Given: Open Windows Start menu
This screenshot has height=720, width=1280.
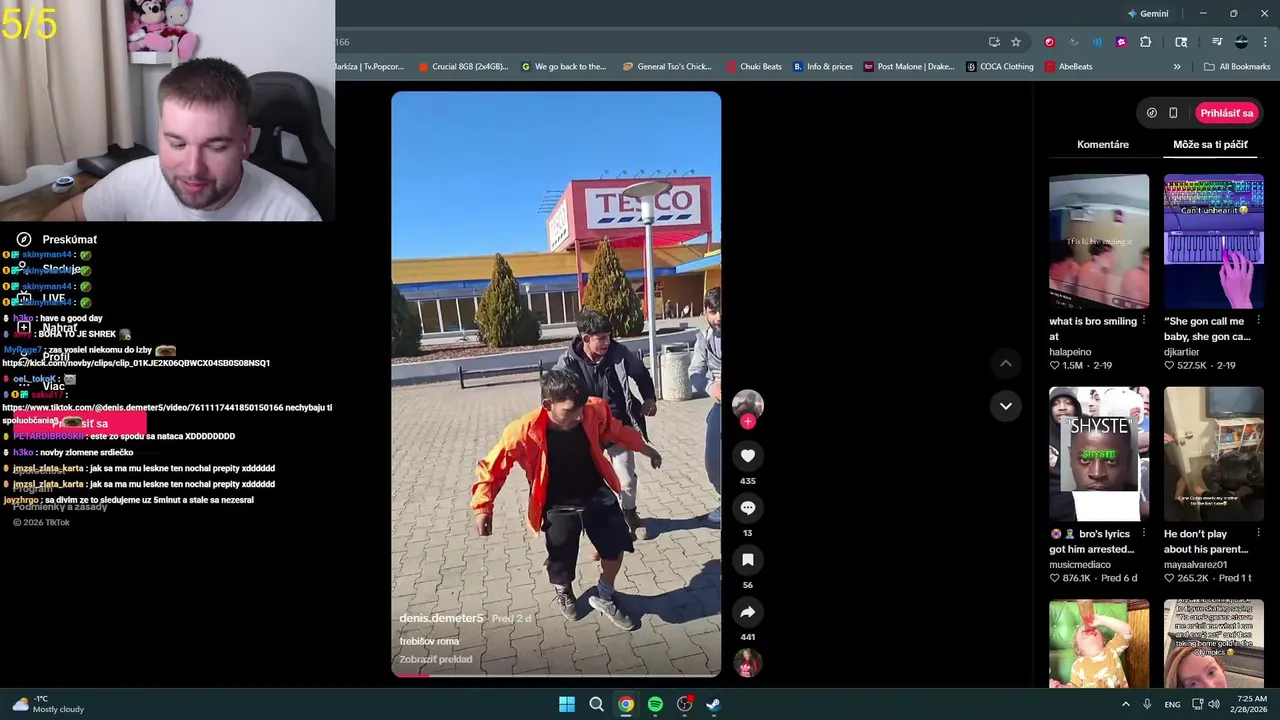Looking at the screenshot, I should tap(567, 704).
